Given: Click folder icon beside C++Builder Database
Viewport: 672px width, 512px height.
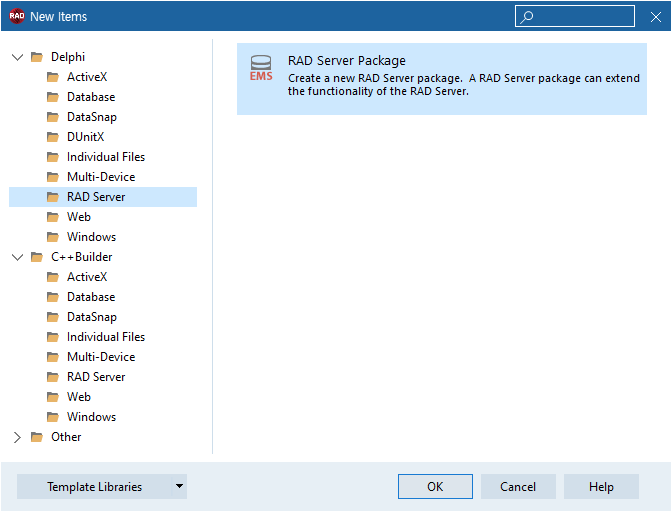Looking at the screenshot, I should tap(53, 297).
